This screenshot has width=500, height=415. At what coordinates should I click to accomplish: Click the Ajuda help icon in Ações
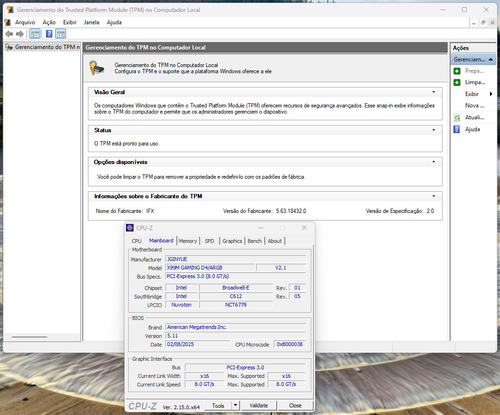(457, 129)
